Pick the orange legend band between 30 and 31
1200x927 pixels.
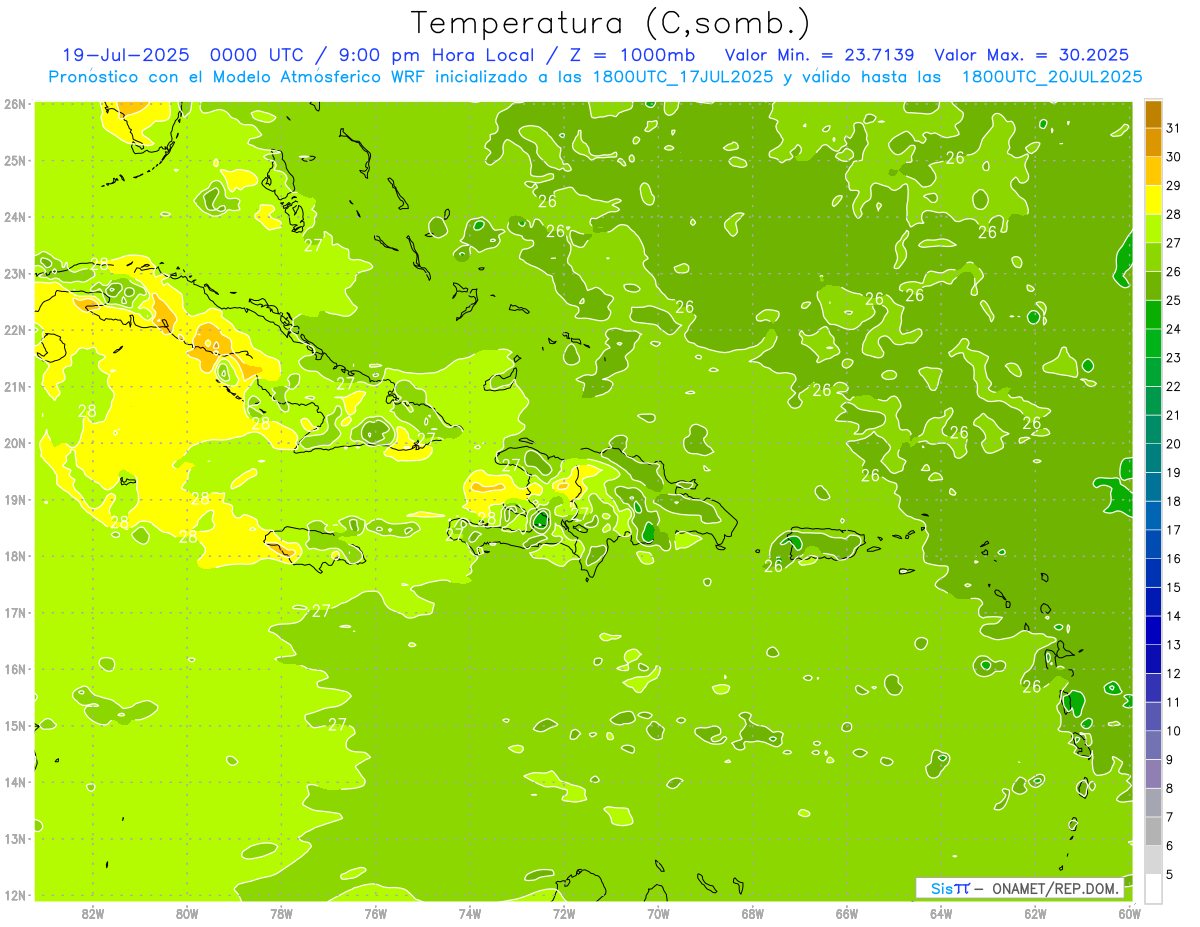pos(1153,142)
